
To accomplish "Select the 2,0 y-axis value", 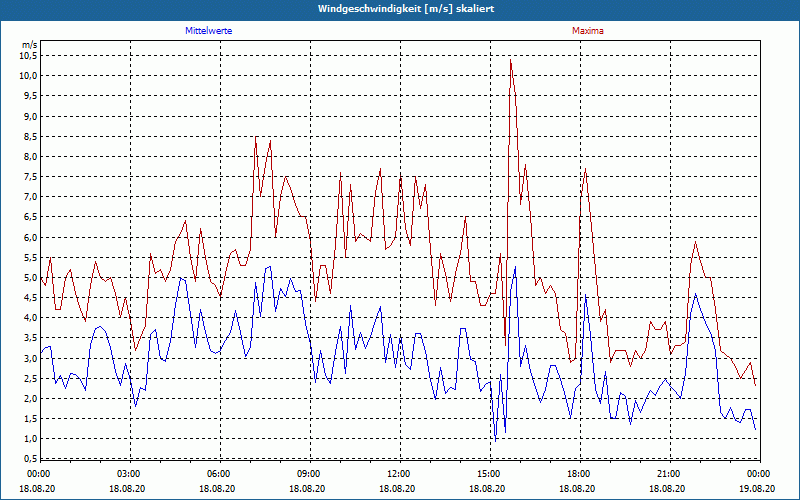I will pyautogui.click(x=31, y=398).
